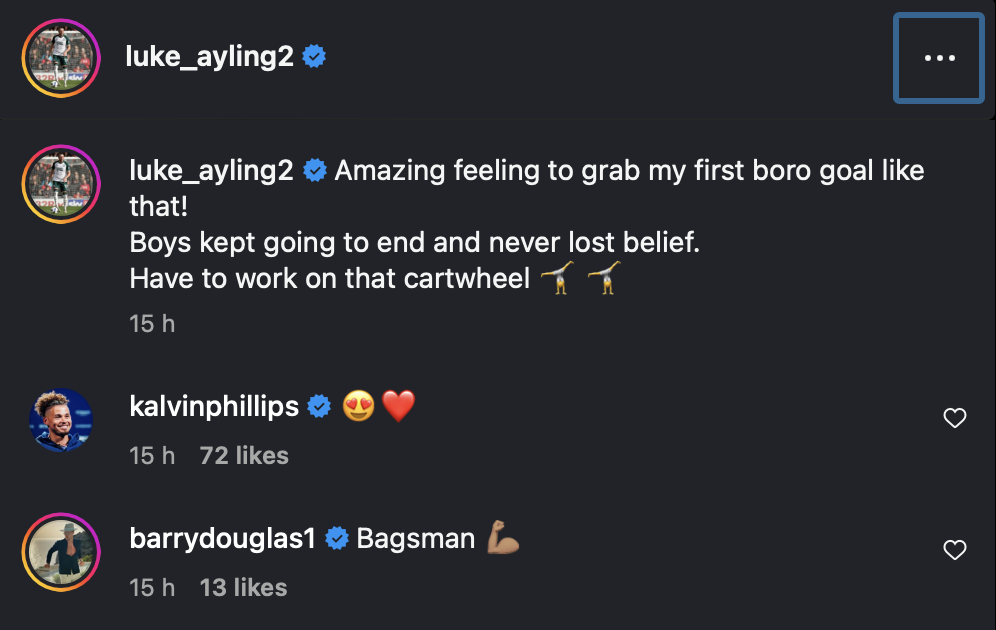
Task: Click the verified badge in the caption
Action: (315, 171)
